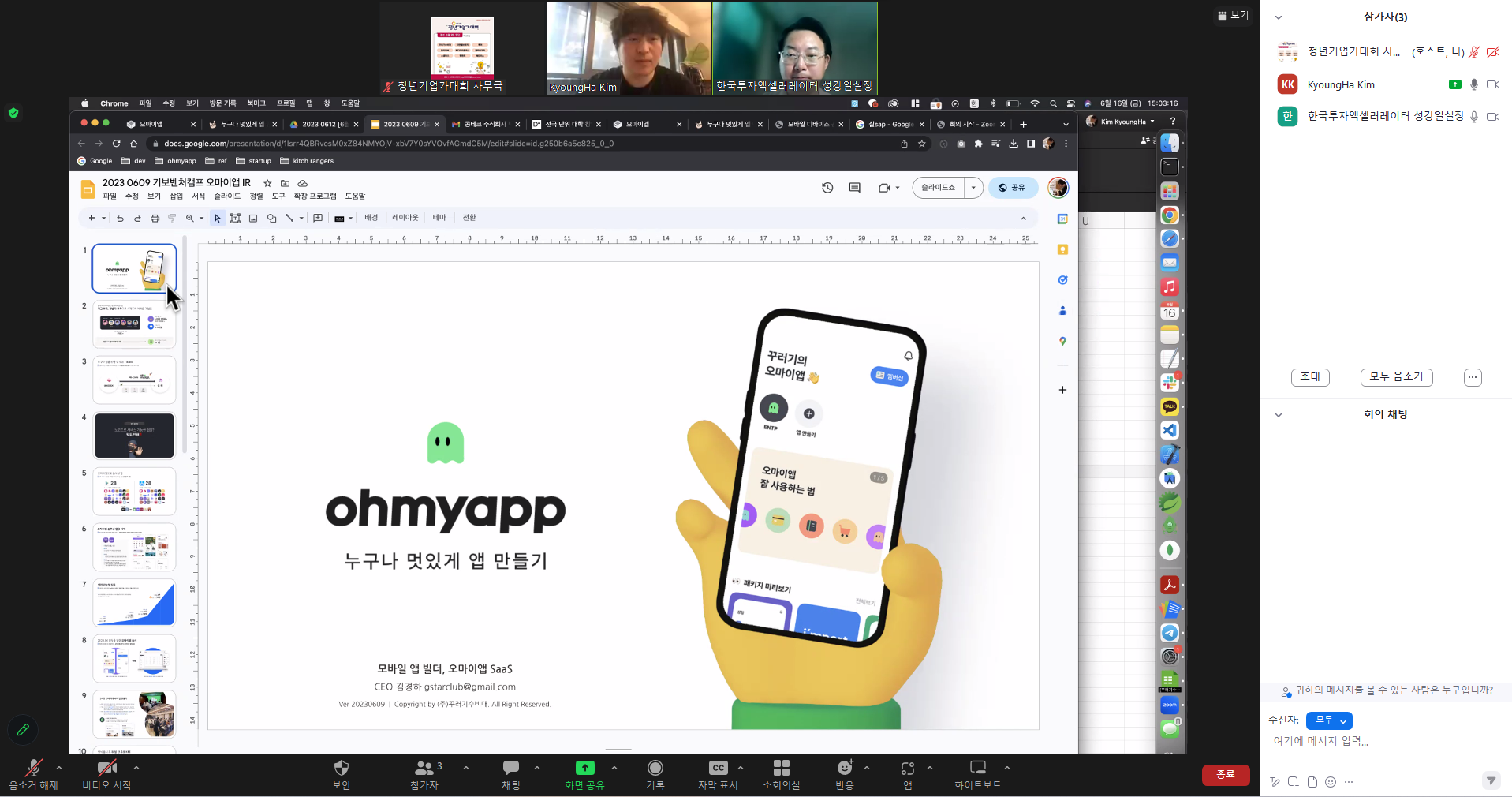Screen dimensions: 1512x797
Task: Collapse the 참가자 participants panel chevron
Action: [x=1279, y=17]
